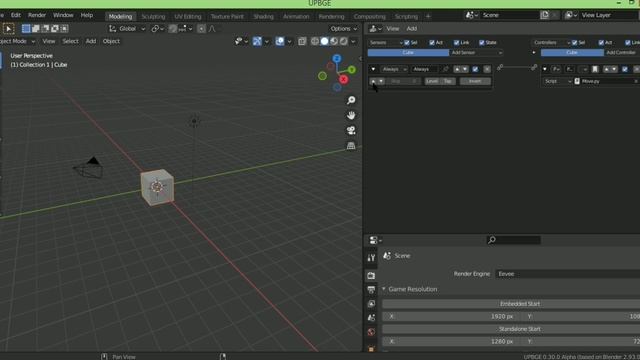Open the Sensors header dropdown
The width and height of the screenshot is (640, 360).
(x=385, y=42)
